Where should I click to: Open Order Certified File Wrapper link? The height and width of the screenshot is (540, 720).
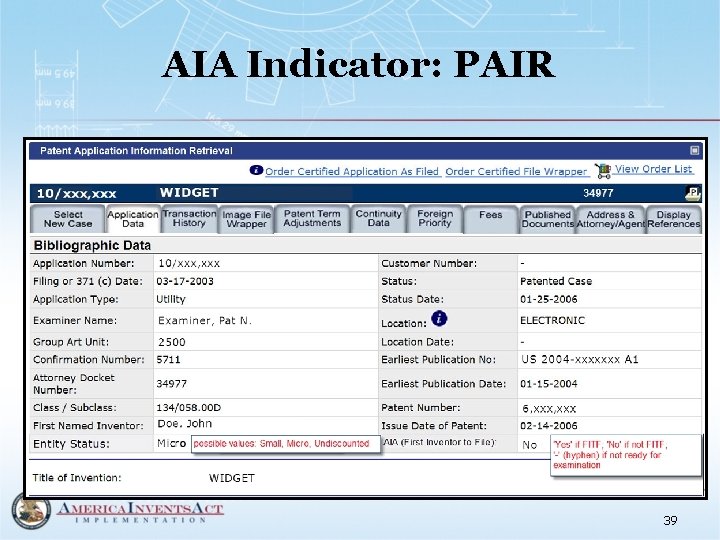pyautogui.click(x=516, y=172)
